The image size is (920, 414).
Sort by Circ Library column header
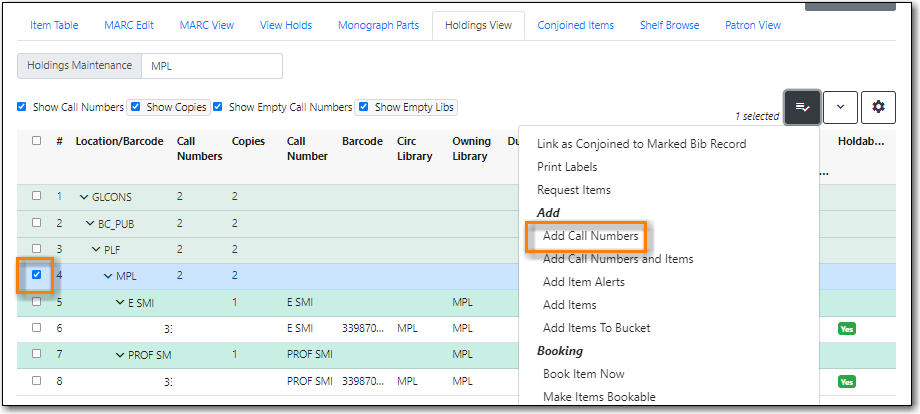click(414, 149)
